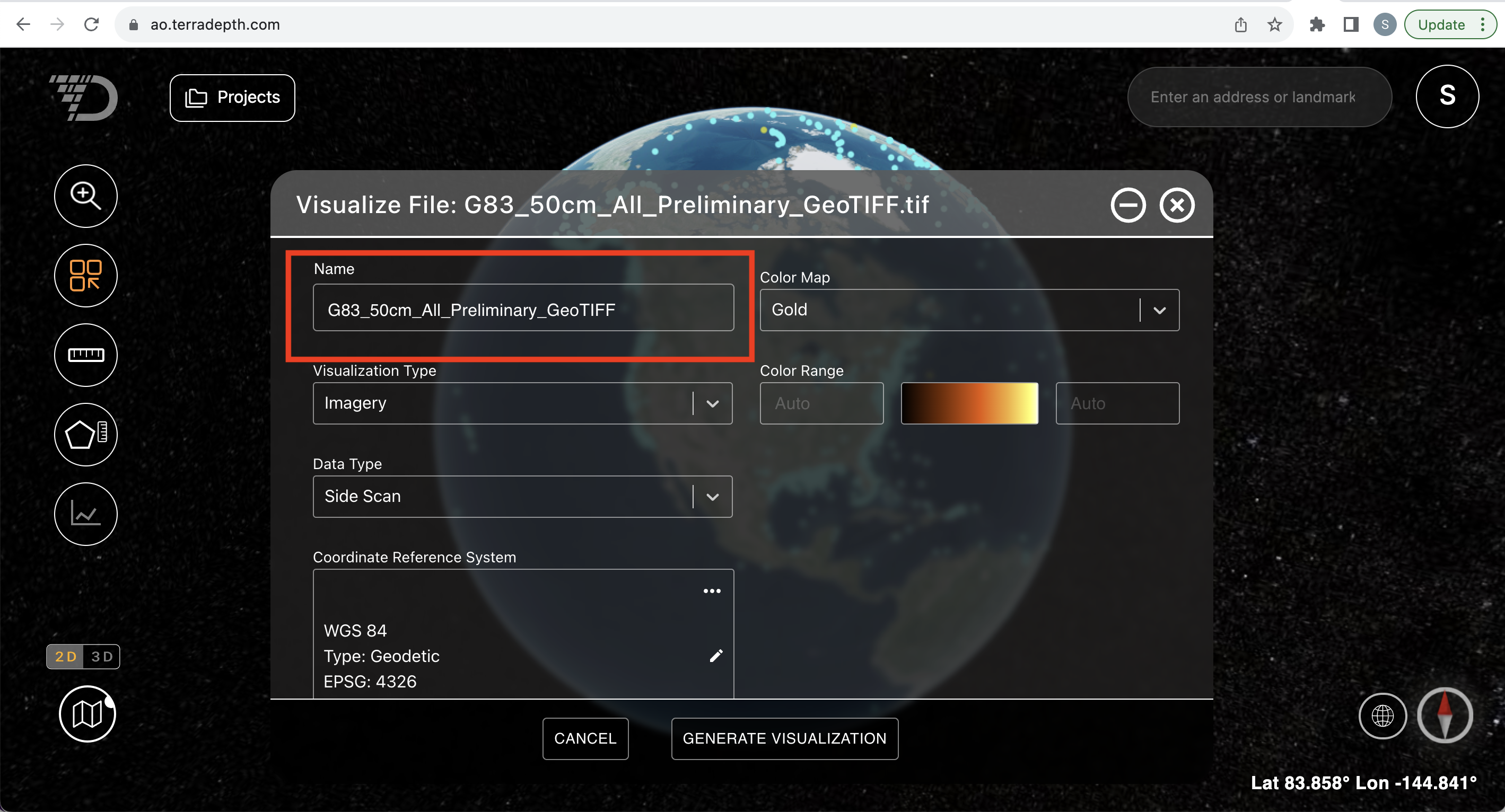Click the Terradepth logo icon
Screen dimensions: 1505x812
(x=84, y=98)
